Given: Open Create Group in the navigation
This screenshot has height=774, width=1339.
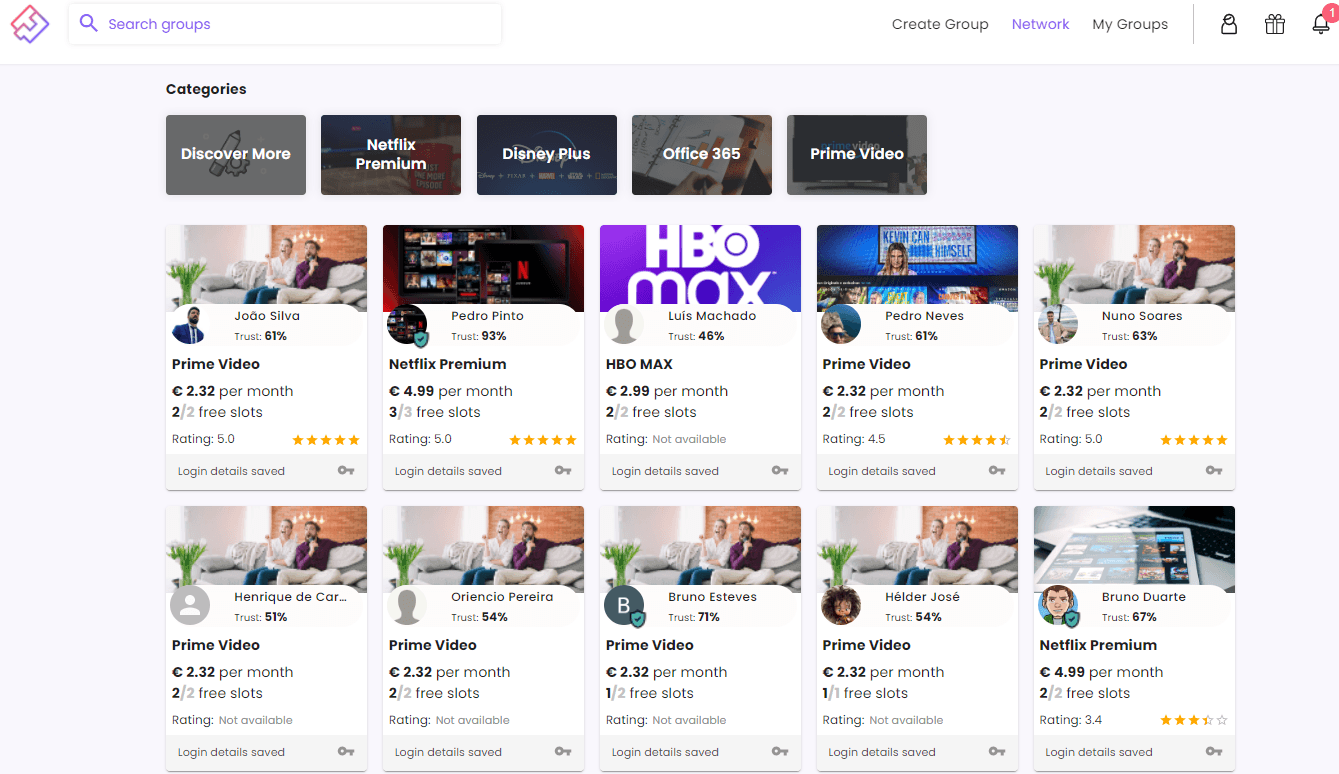Looking at the screenshot, I should [x=940, y=24].
